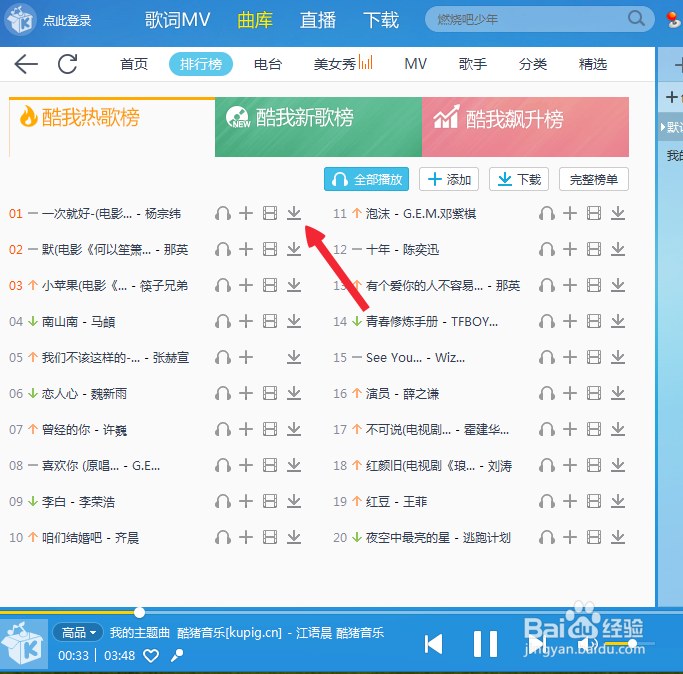
Task: Open the 歌手 sub tab
Action: tap(473, 64)
